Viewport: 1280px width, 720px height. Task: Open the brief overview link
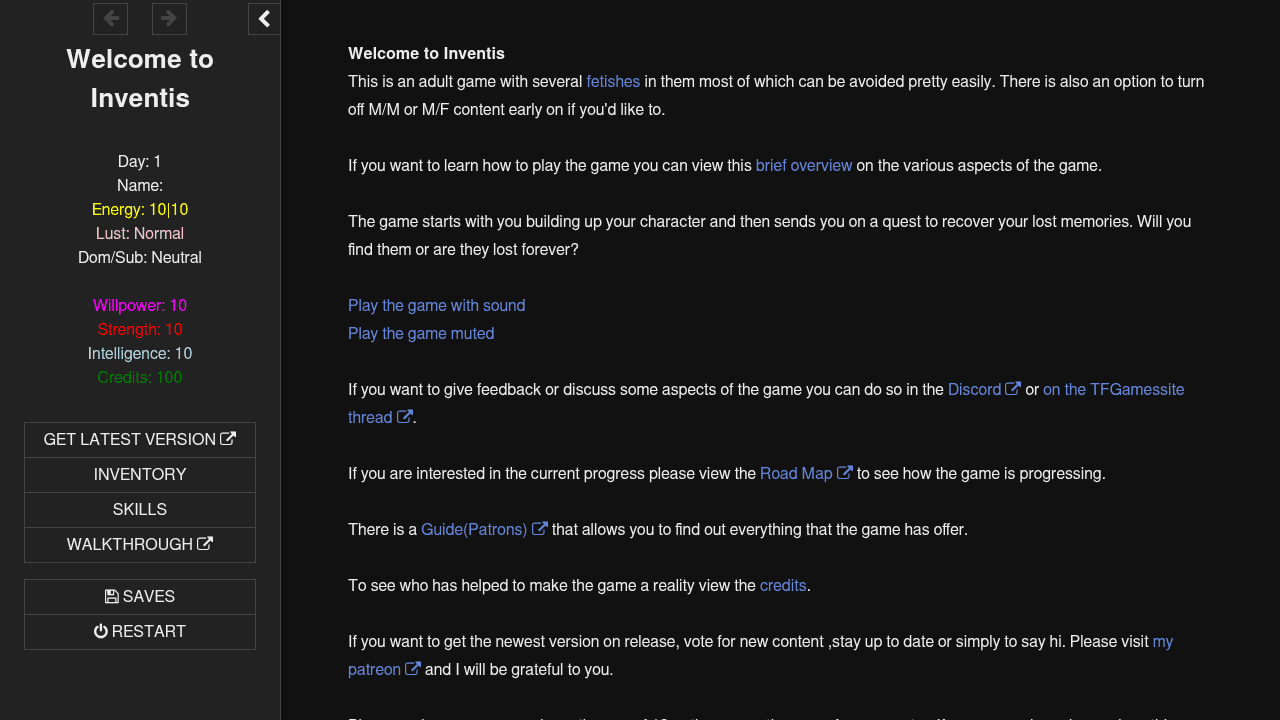pyautogui.click(x=804, y=166)
